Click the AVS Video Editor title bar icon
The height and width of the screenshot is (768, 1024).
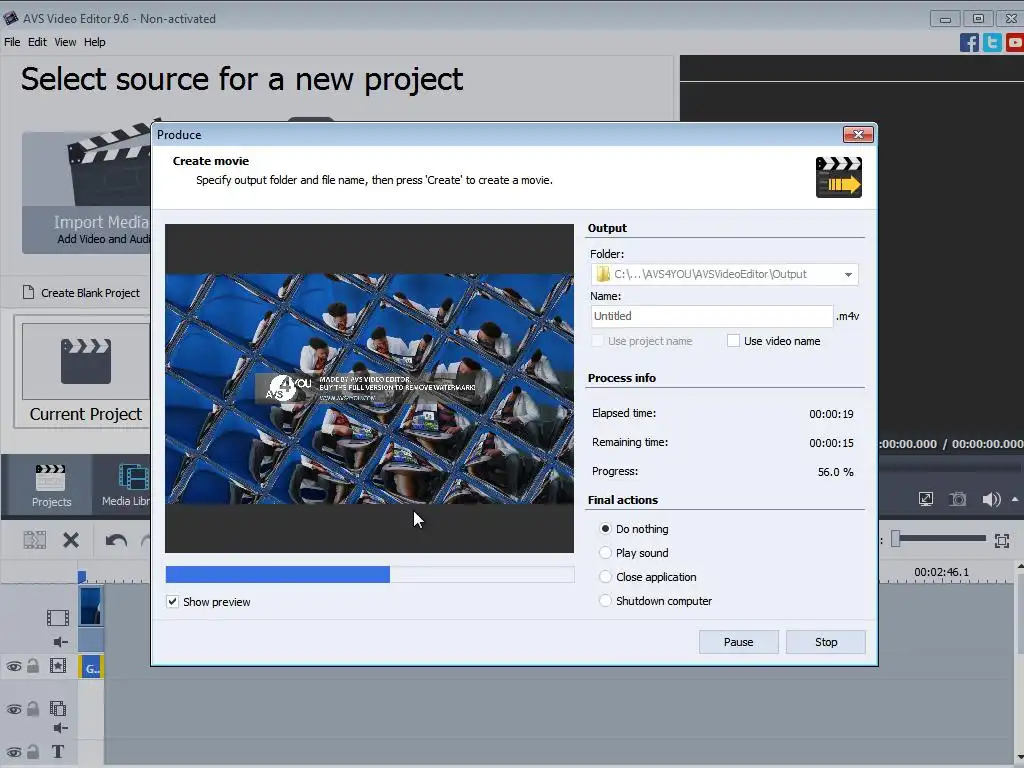point(11,18)
